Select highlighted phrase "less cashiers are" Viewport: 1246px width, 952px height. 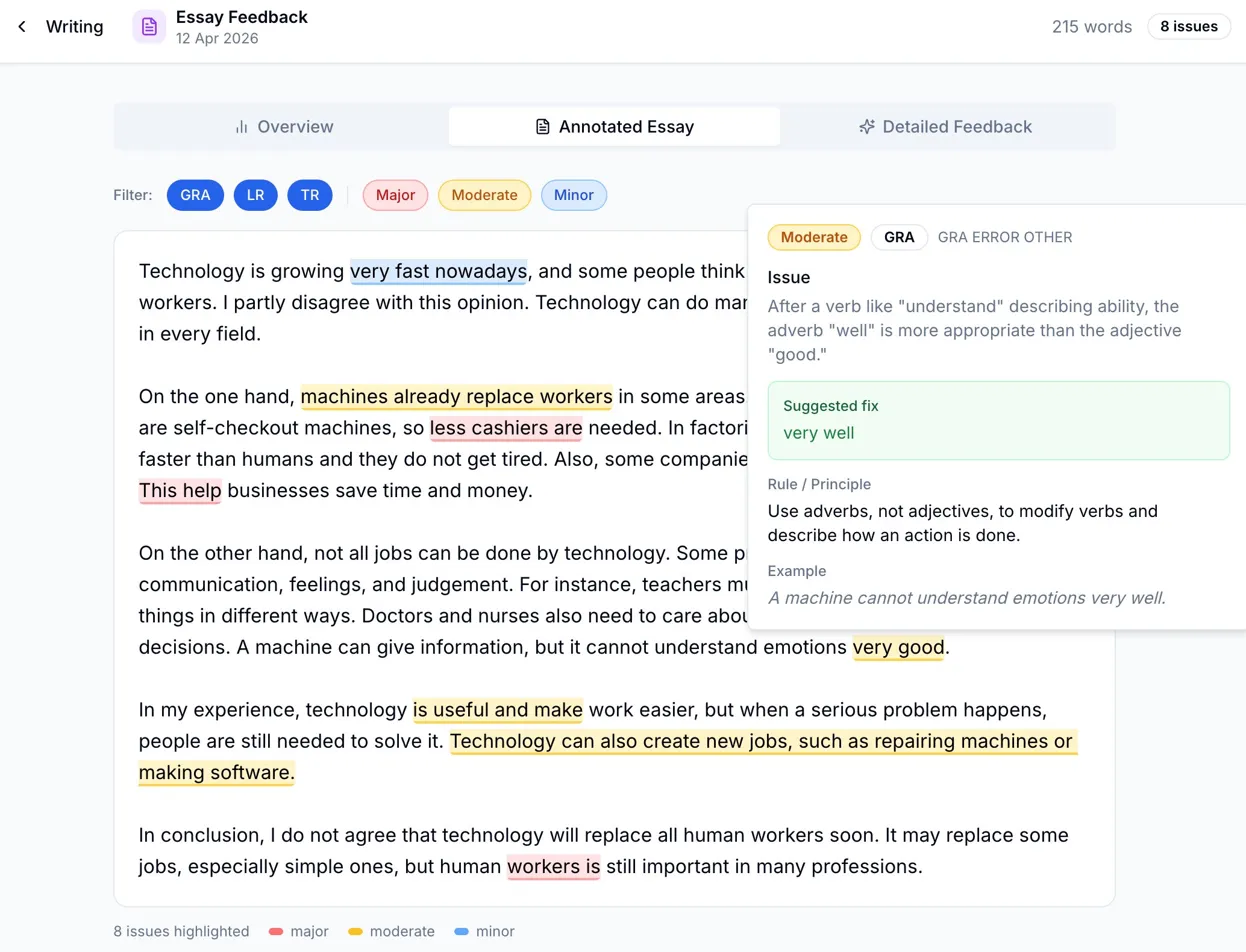pos(506,428)
